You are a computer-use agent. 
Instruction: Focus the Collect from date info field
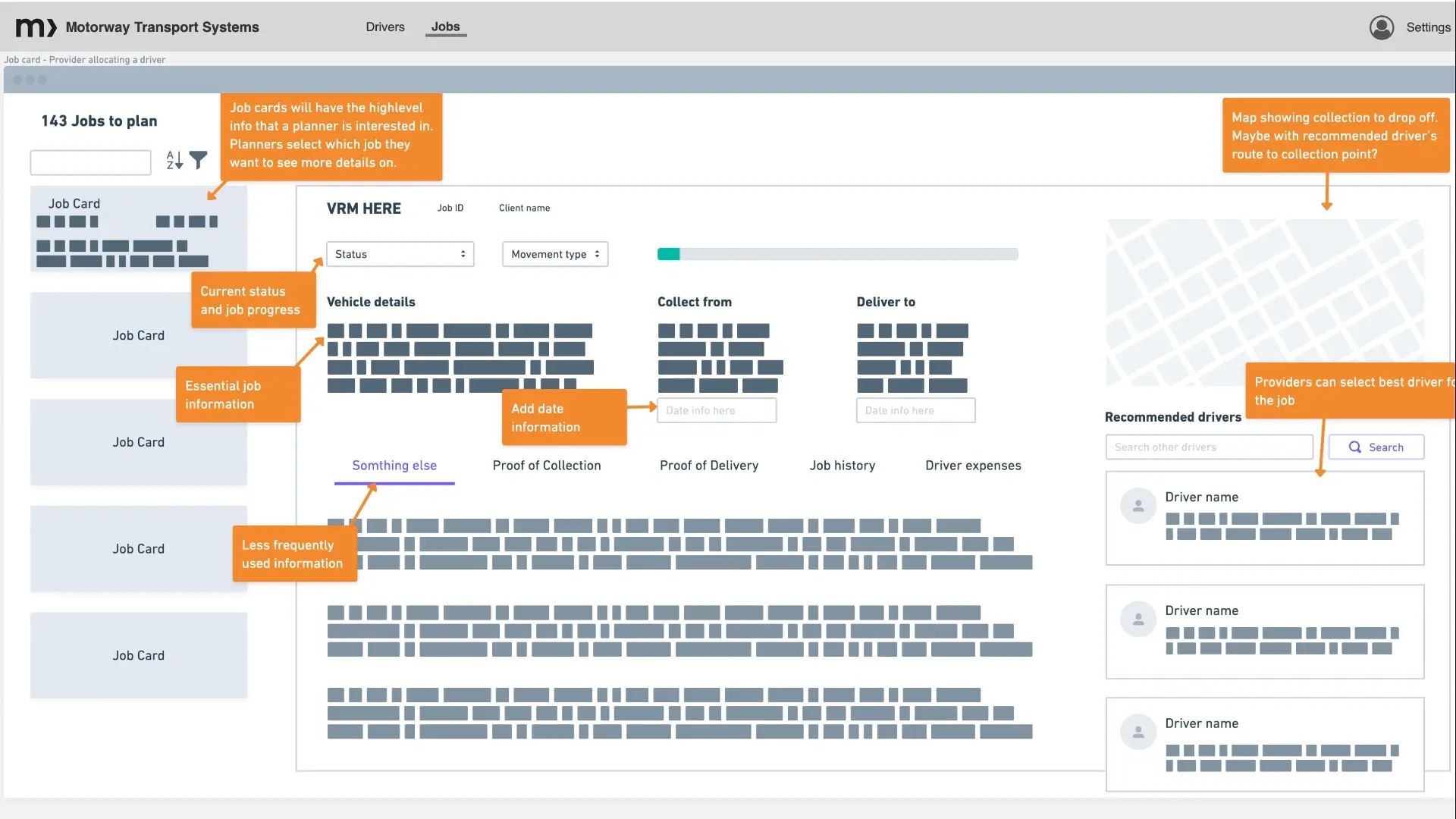tap(717, 410)
